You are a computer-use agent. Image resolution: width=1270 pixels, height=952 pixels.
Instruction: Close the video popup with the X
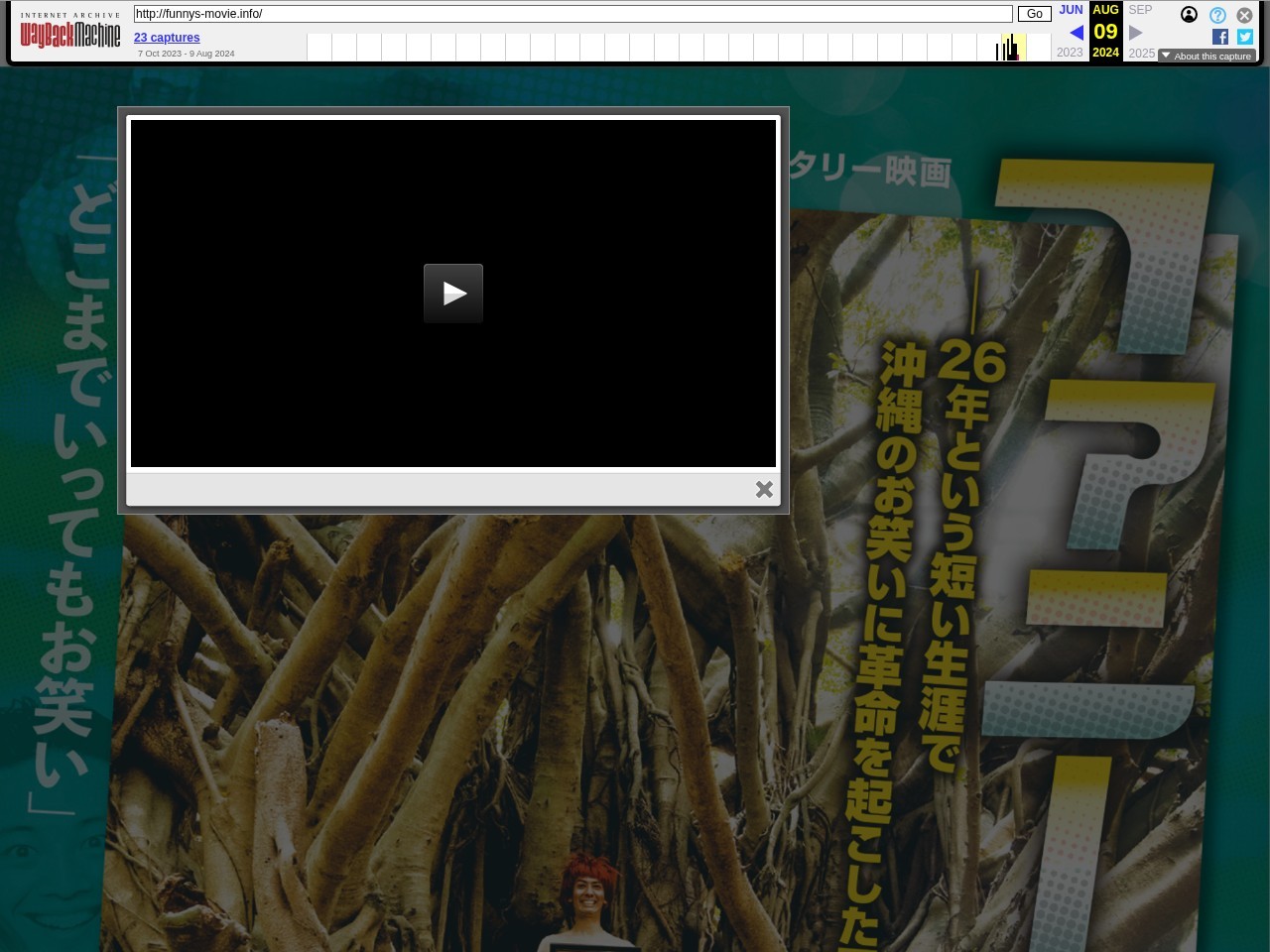pos(764,489)
